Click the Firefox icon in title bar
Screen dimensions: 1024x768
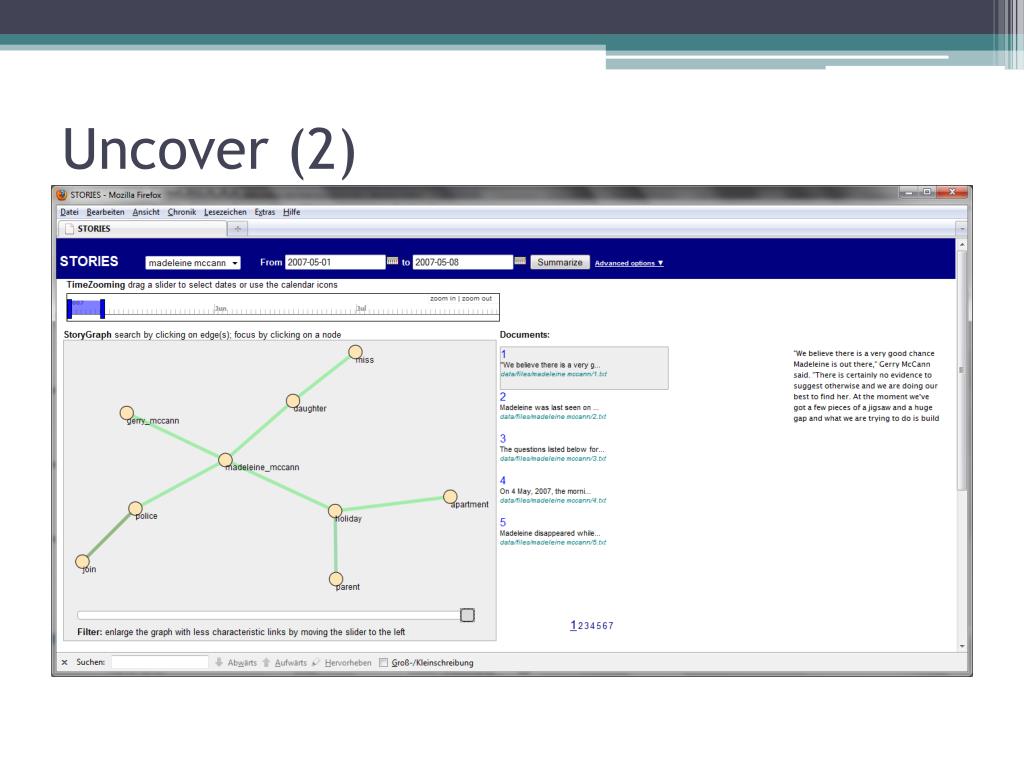[x=62, y=195]
